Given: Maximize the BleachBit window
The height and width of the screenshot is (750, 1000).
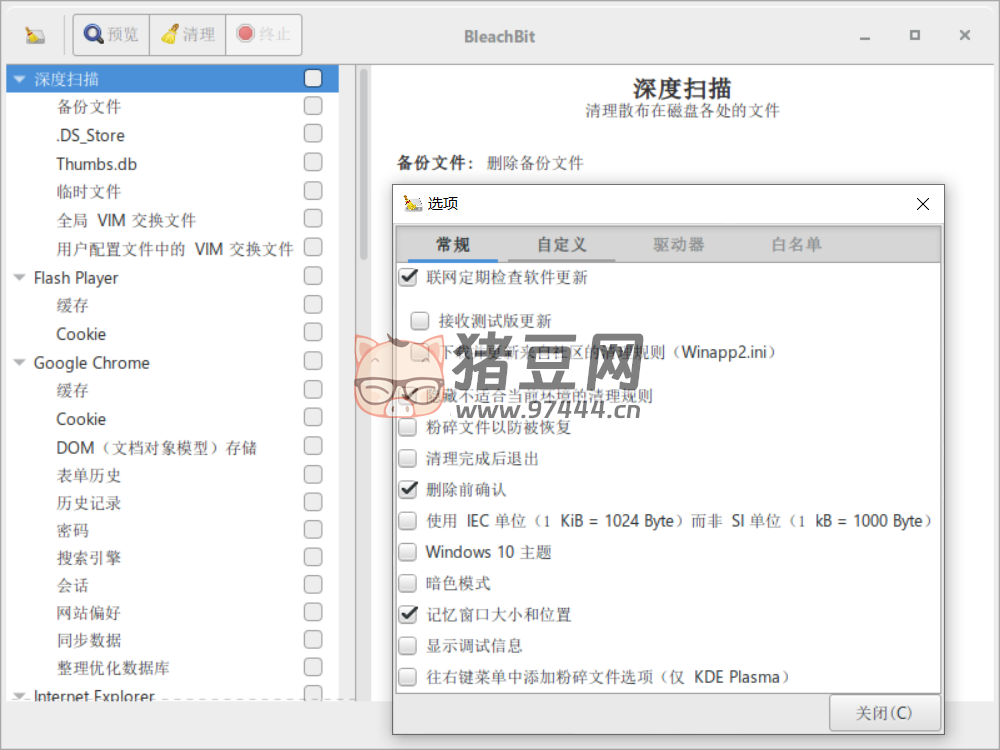Looking at the screenshot, I should coord(914,35).
